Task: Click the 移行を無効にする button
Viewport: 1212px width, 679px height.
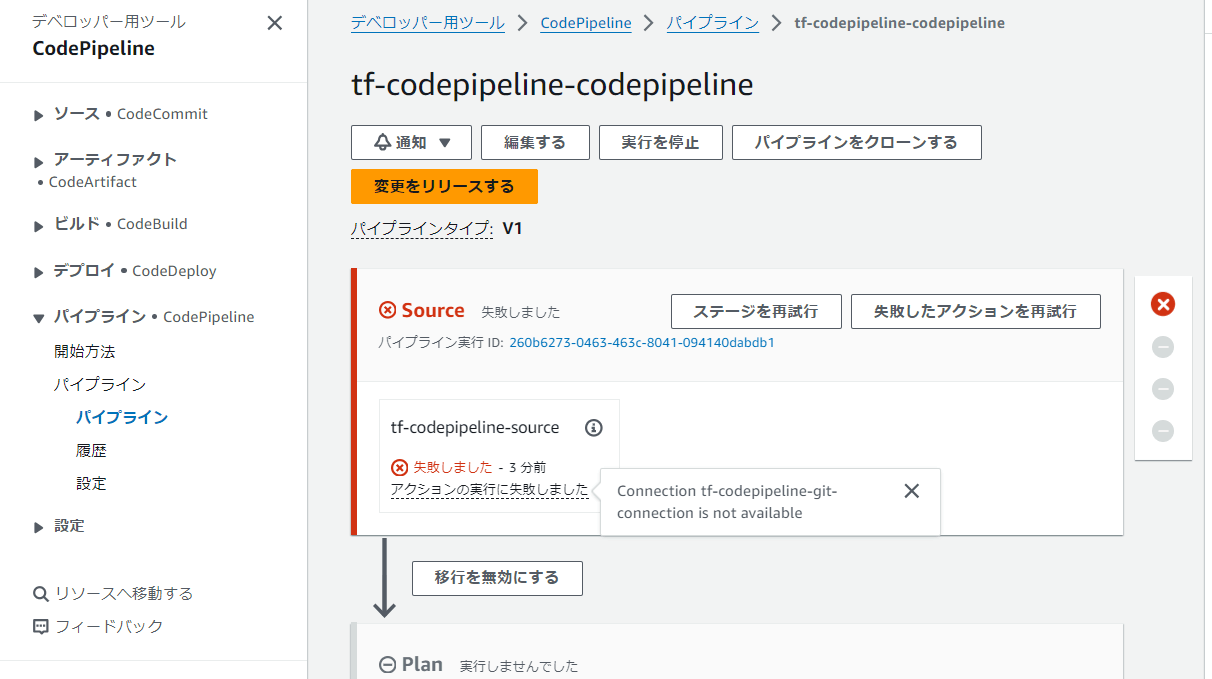Action: [x=497, y=577]
